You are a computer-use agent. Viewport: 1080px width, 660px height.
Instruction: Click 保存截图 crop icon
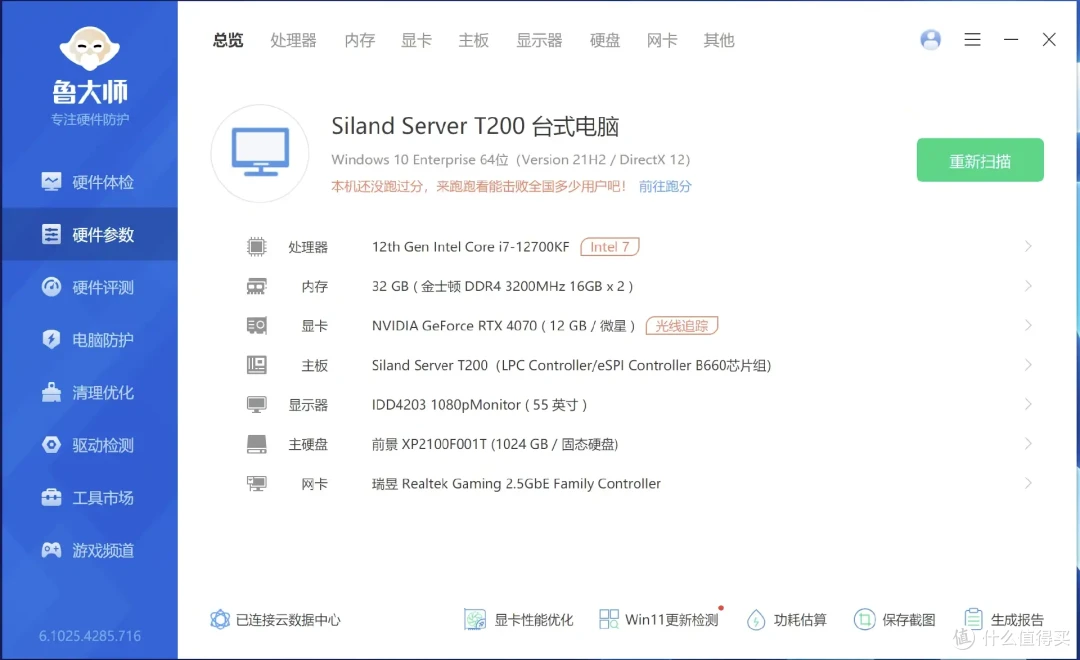(x=864, y=619)
